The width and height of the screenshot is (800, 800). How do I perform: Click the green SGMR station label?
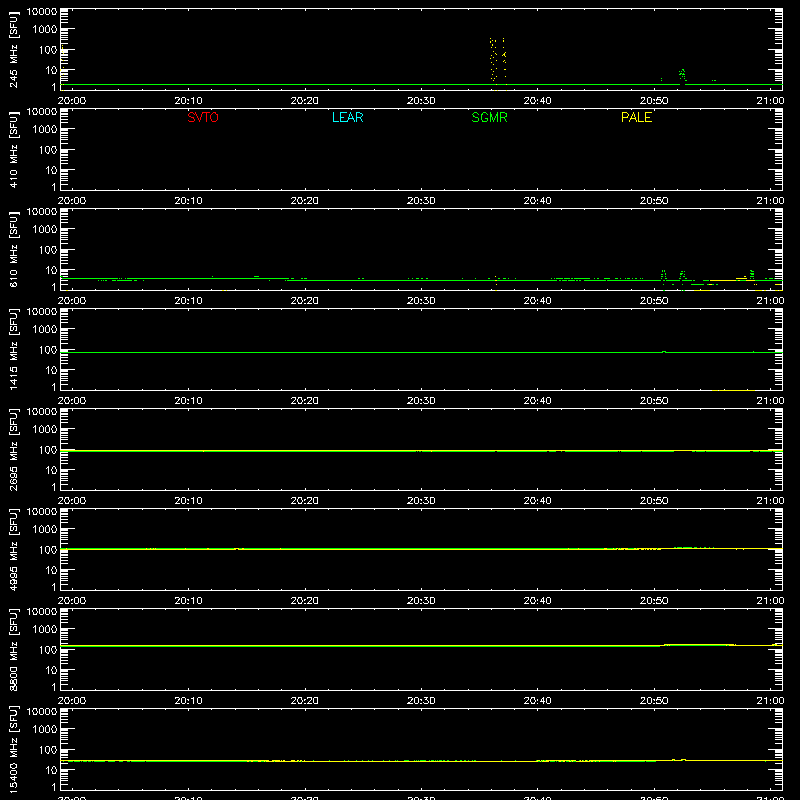(x=489, y=117)
